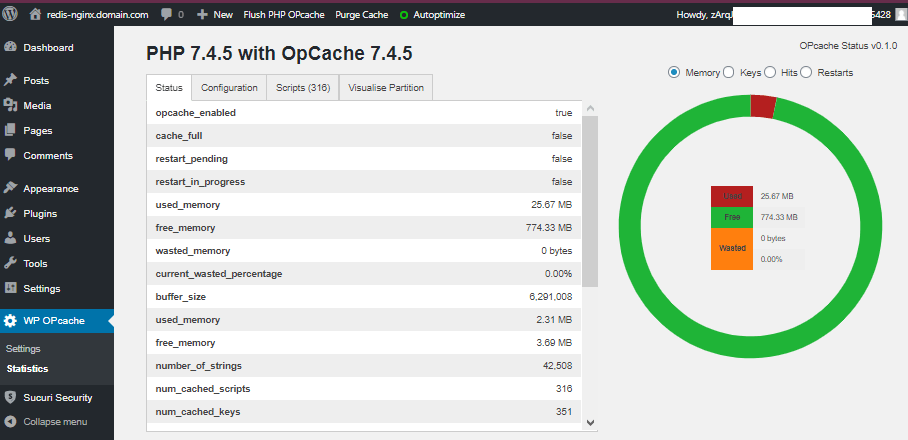This screenshot has height=440, width=908.
Task: Open Appearance in sidebar menu
Action: pos(51,188)
